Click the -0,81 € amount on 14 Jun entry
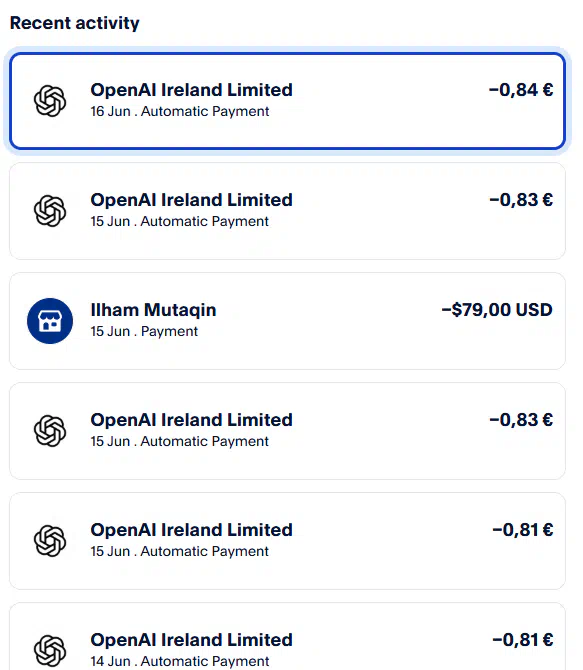Image resolution: width=583 pixels, height=670 pixels. pyautogui.click(x=523, y=640)
